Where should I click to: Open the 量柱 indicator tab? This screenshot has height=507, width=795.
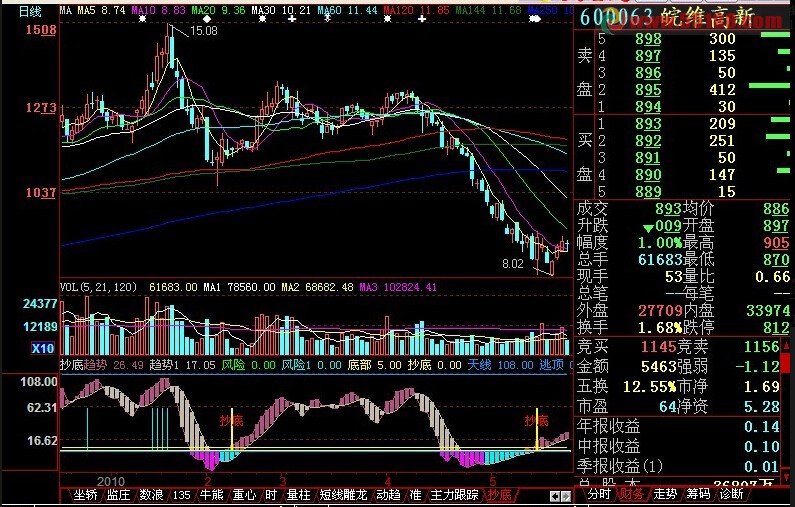(299, 494)
